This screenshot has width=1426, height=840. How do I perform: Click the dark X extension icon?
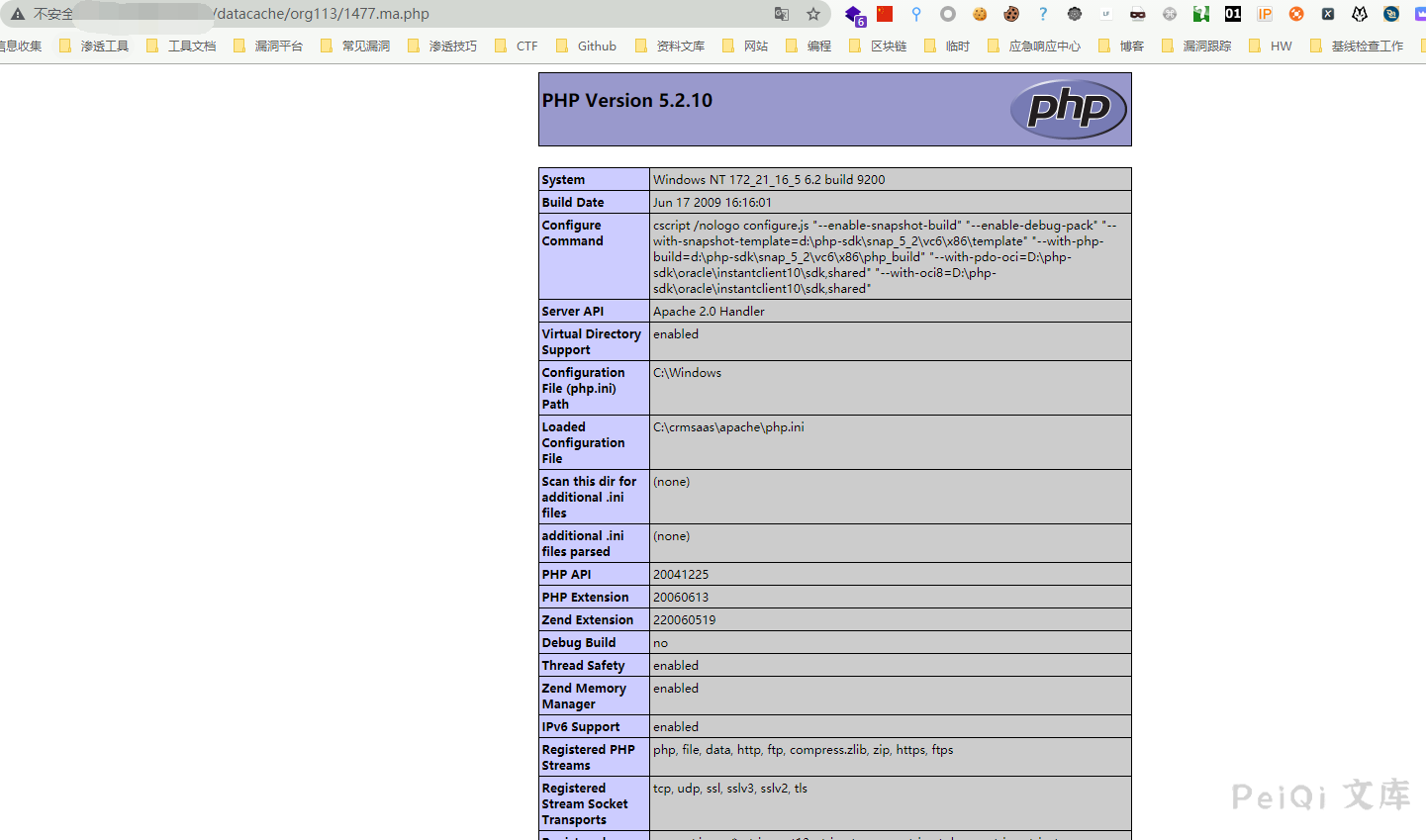[1328, 14]
